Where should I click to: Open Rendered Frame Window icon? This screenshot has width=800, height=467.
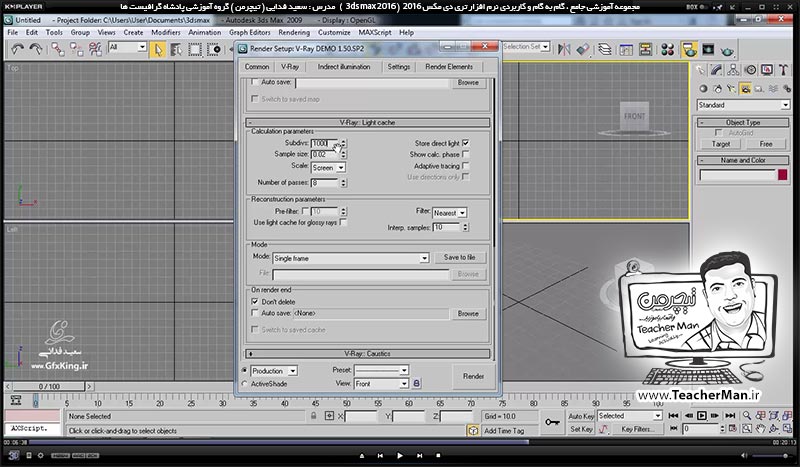click(x=708, y=49)
